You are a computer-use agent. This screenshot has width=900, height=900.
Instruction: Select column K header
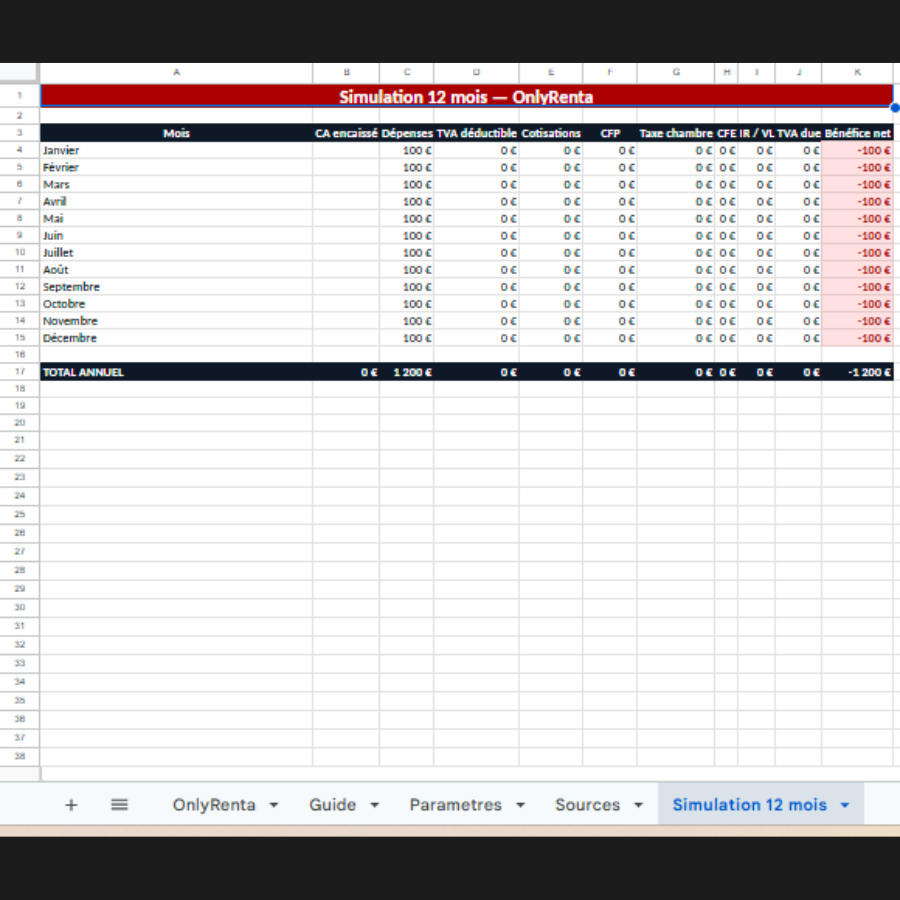pos(858,72)
